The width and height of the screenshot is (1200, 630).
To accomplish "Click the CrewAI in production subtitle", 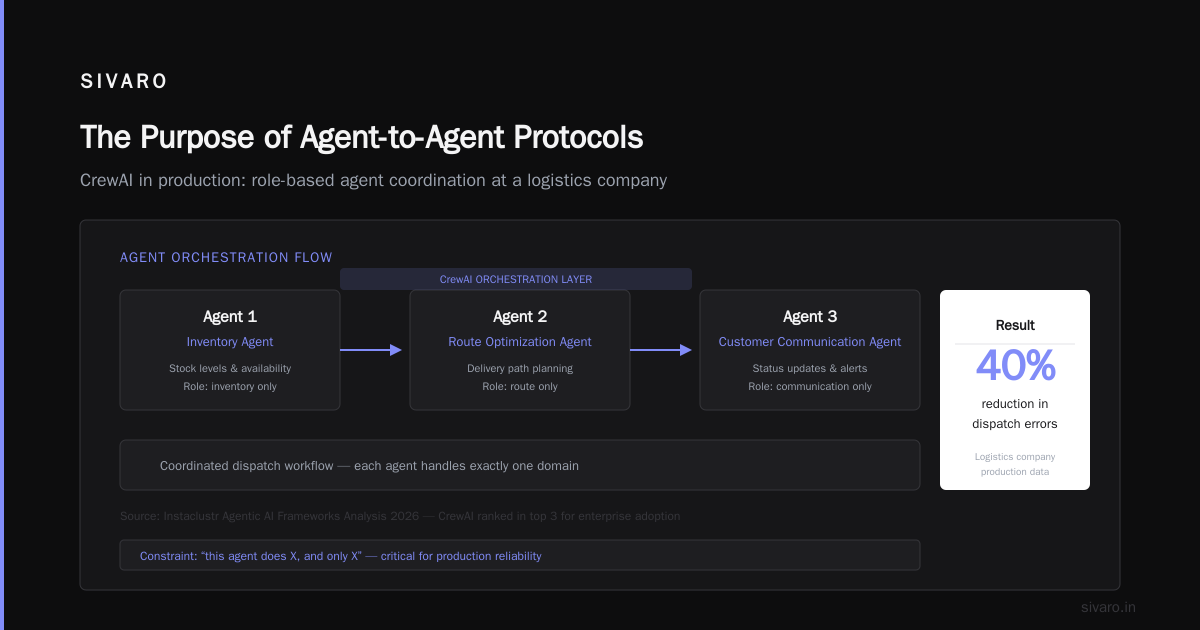I will pyautogui.click(x=373, y=181).
